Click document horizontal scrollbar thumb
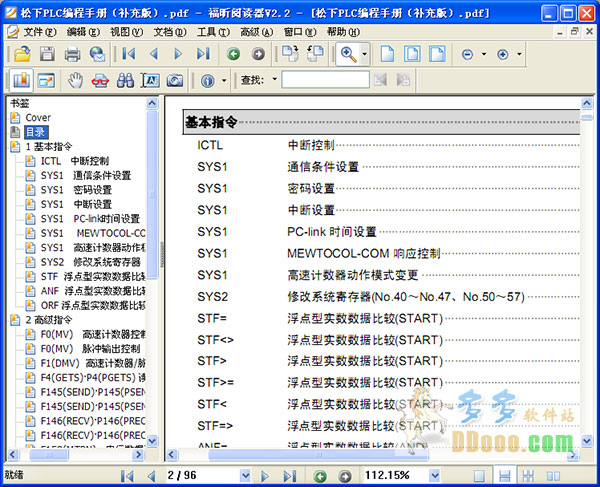Screen dimensions: 600x487 pyautogui.click(x=318, y=454)
